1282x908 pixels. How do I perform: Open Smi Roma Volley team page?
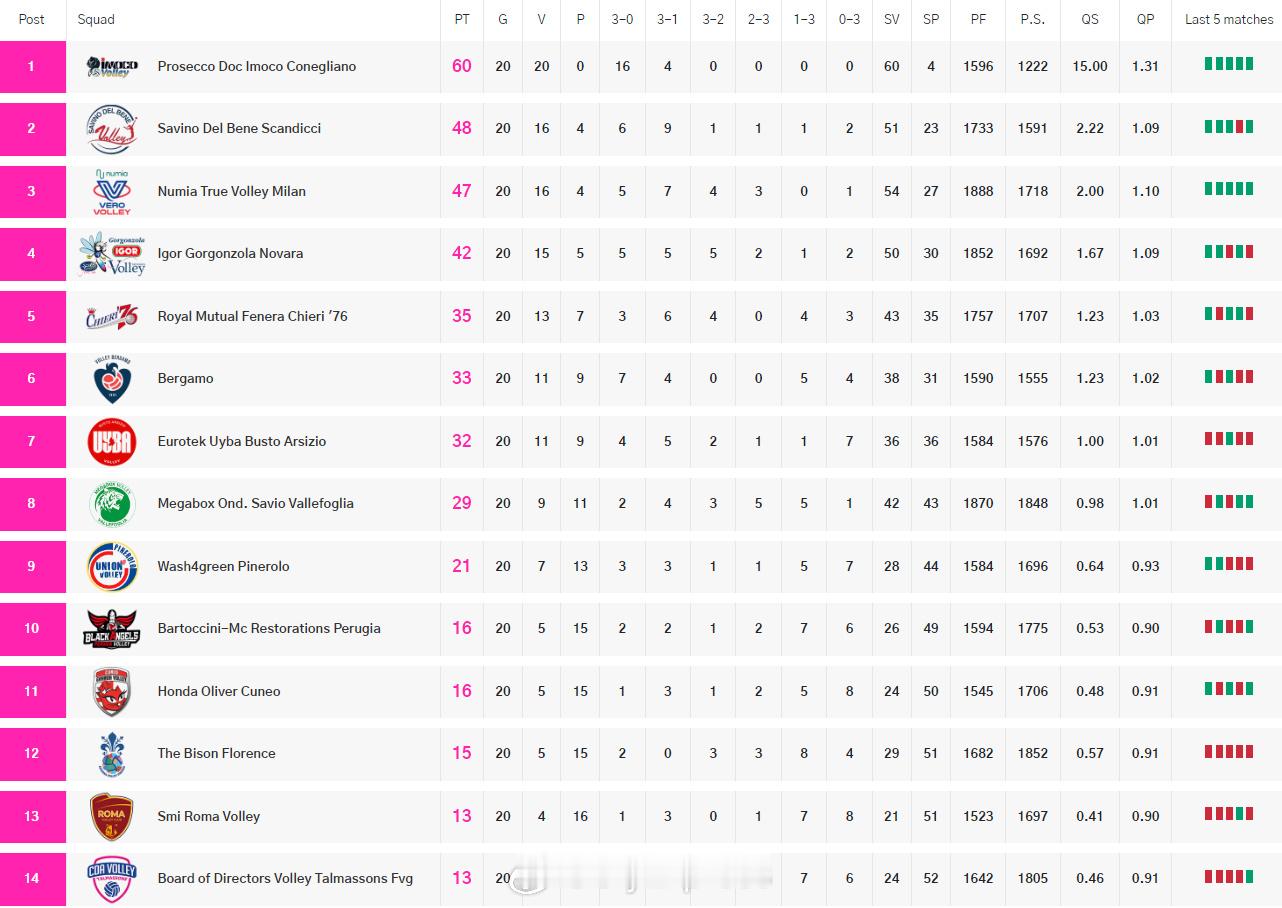point(209,817)
